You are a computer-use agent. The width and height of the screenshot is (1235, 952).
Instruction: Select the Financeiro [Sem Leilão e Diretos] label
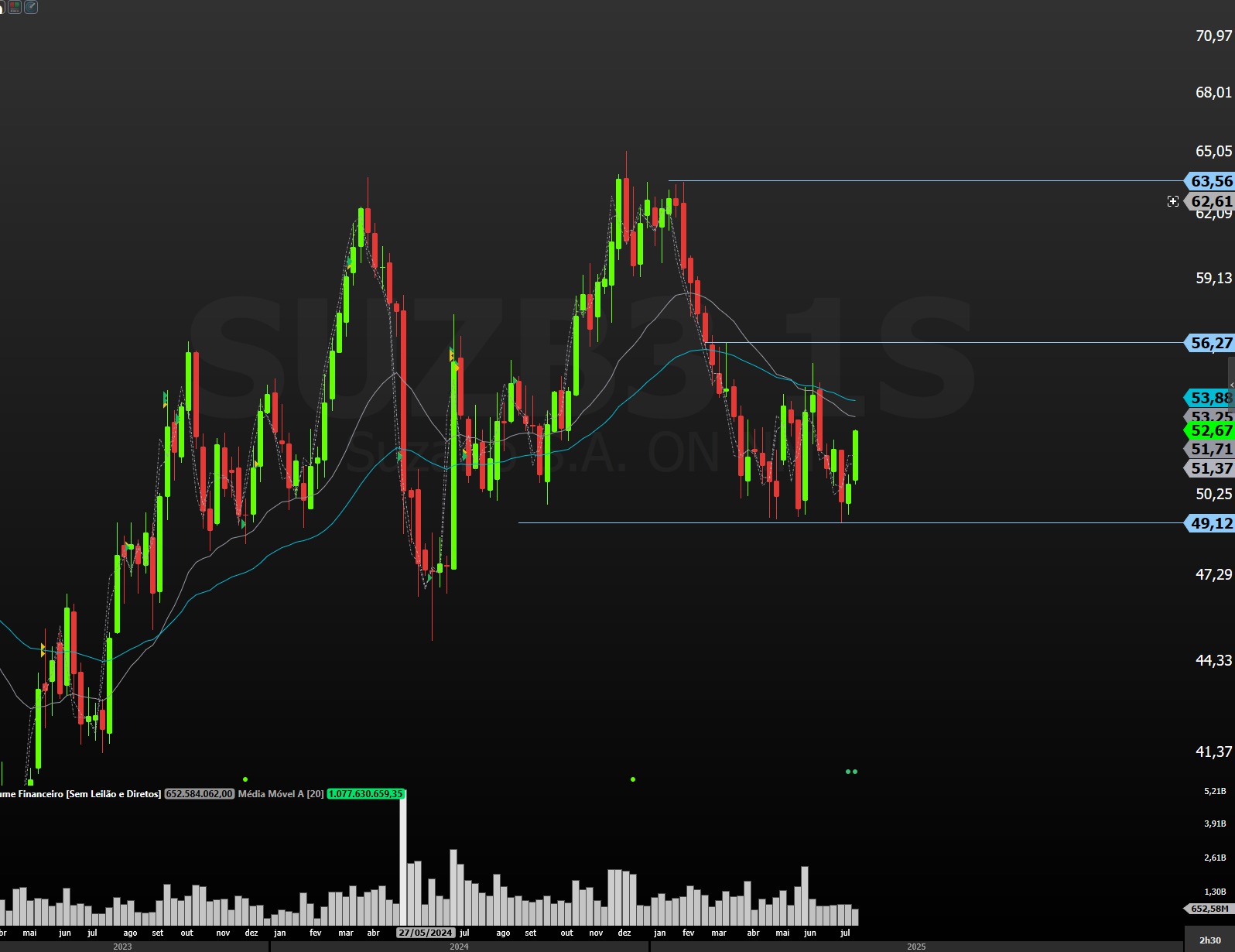coord(89,794)
